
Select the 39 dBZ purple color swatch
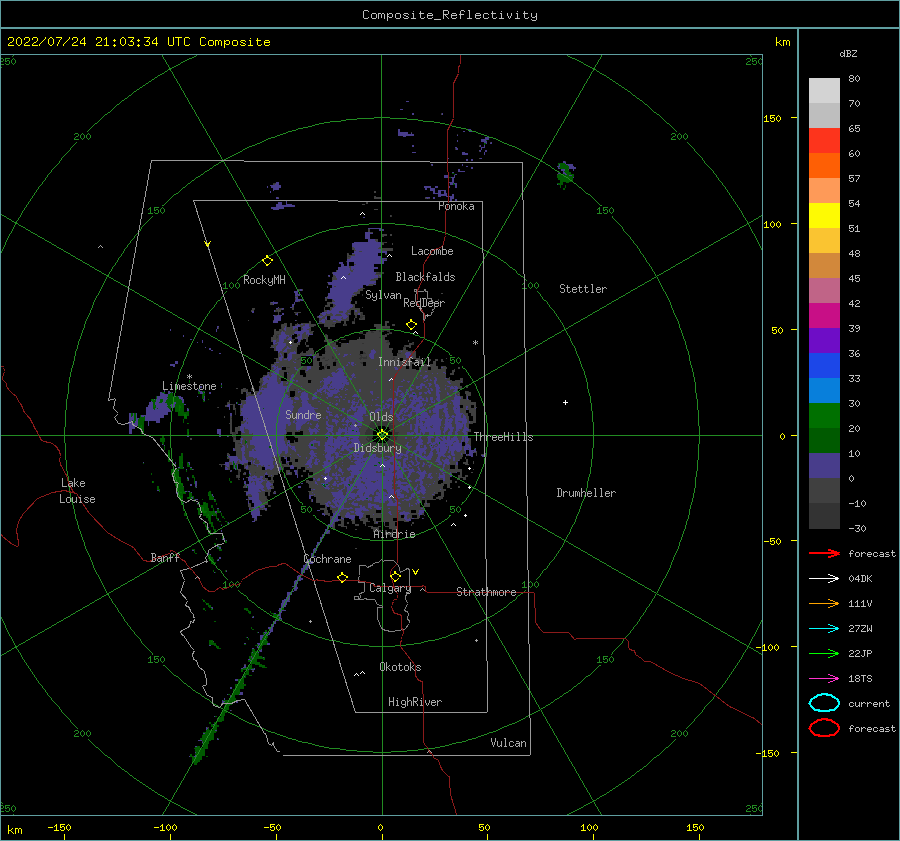pyautogui.click(x=824, y=340)
